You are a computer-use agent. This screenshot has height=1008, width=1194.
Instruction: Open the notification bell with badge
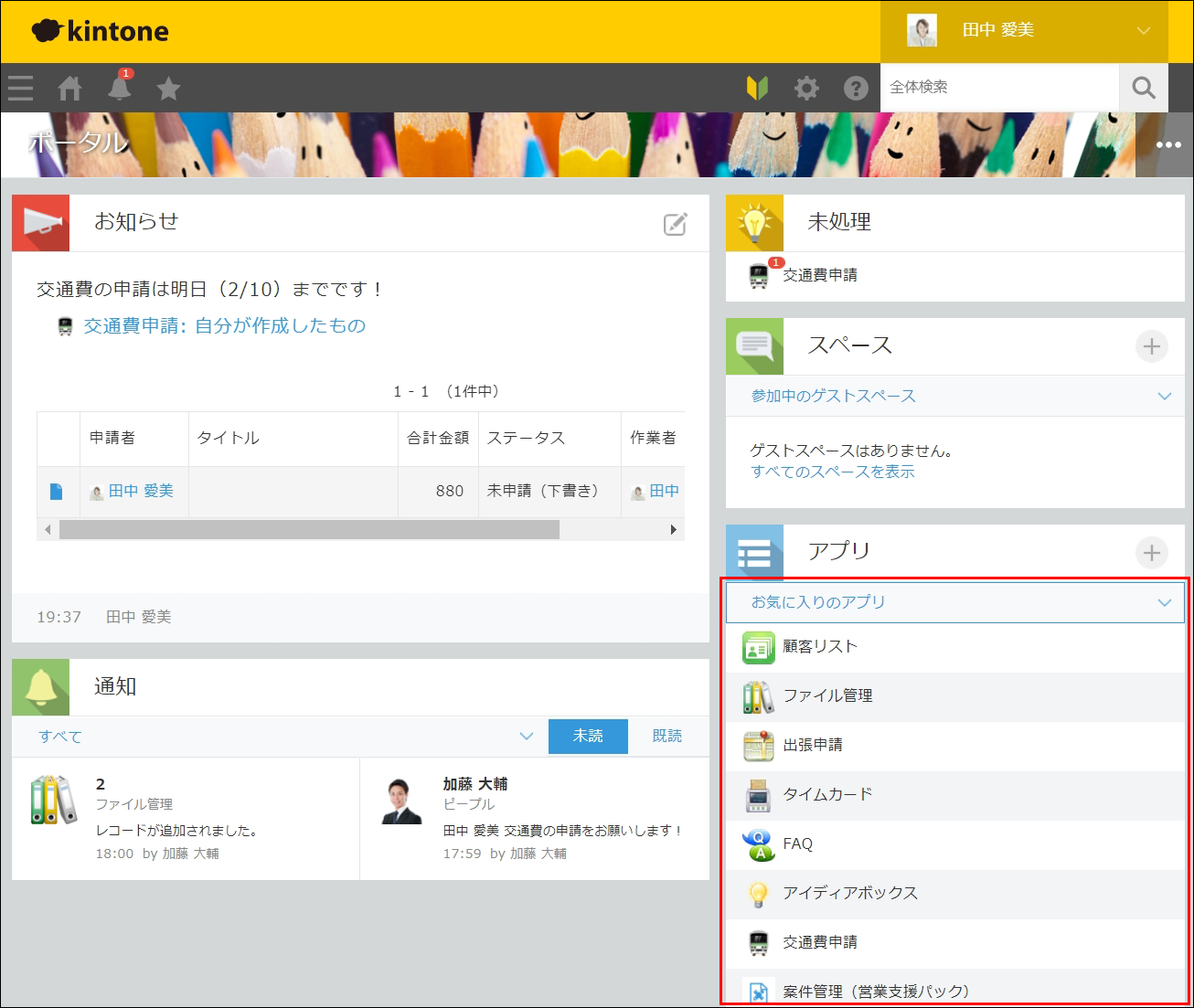(119, 89)
